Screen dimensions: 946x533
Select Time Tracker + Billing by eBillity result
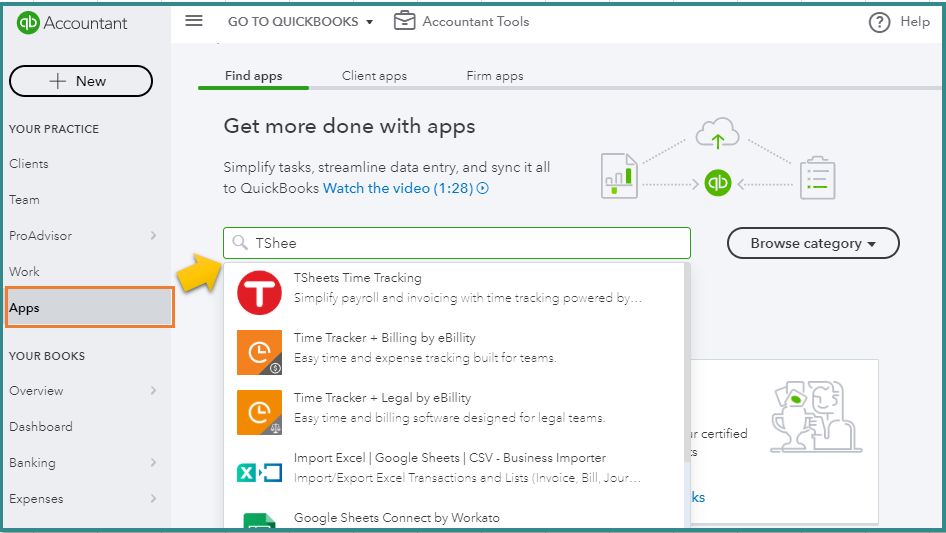click(x=456, y=353)
